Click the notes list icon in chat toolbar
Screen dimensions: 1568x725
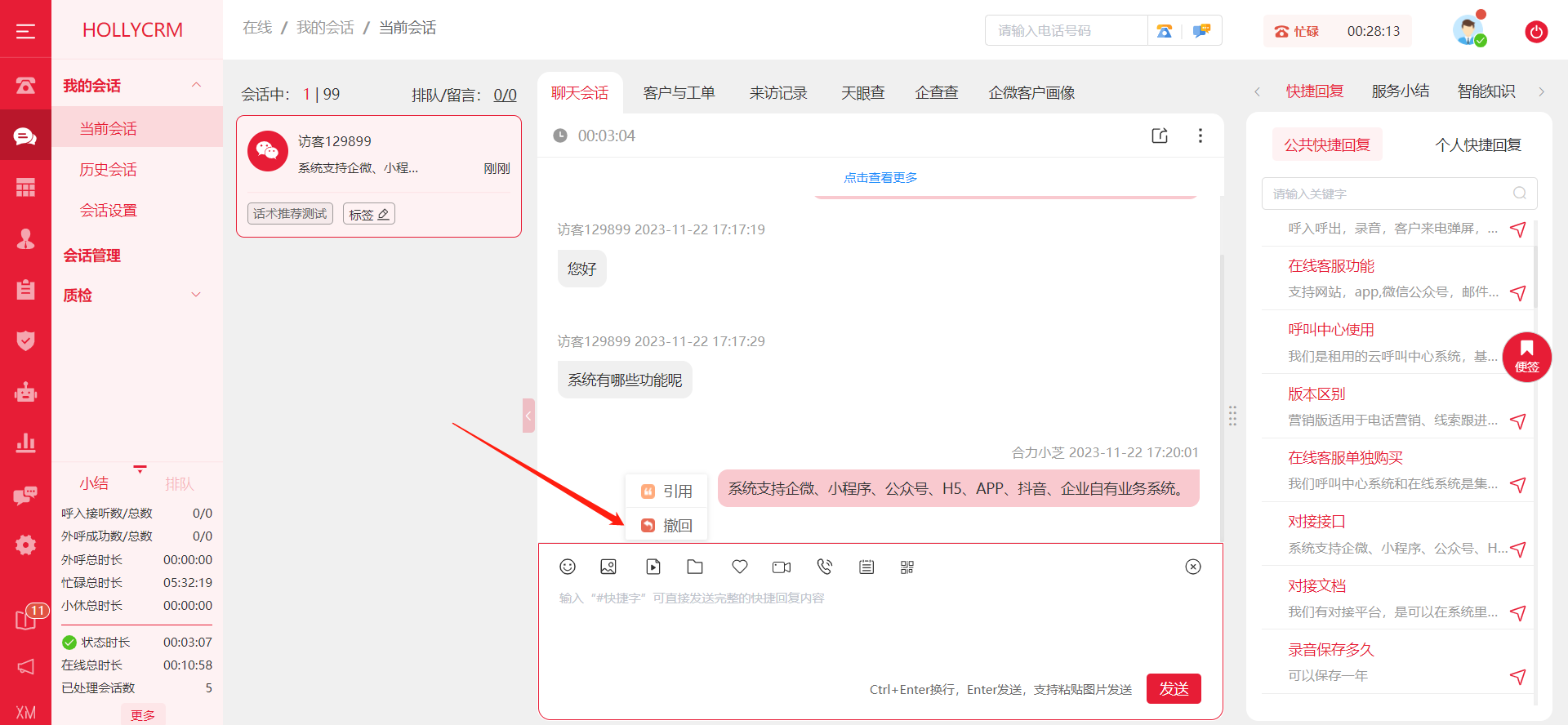(x=866, y=567)
